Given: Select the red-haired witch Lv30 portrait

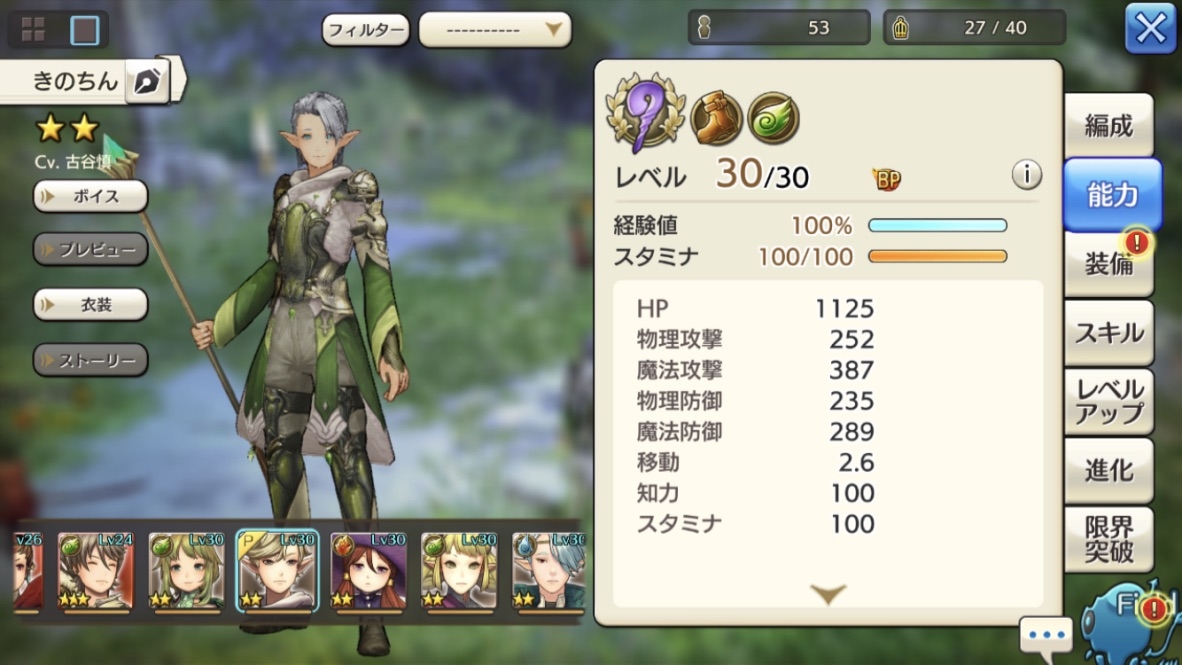Looking at the screenshot, I should 369,571.
